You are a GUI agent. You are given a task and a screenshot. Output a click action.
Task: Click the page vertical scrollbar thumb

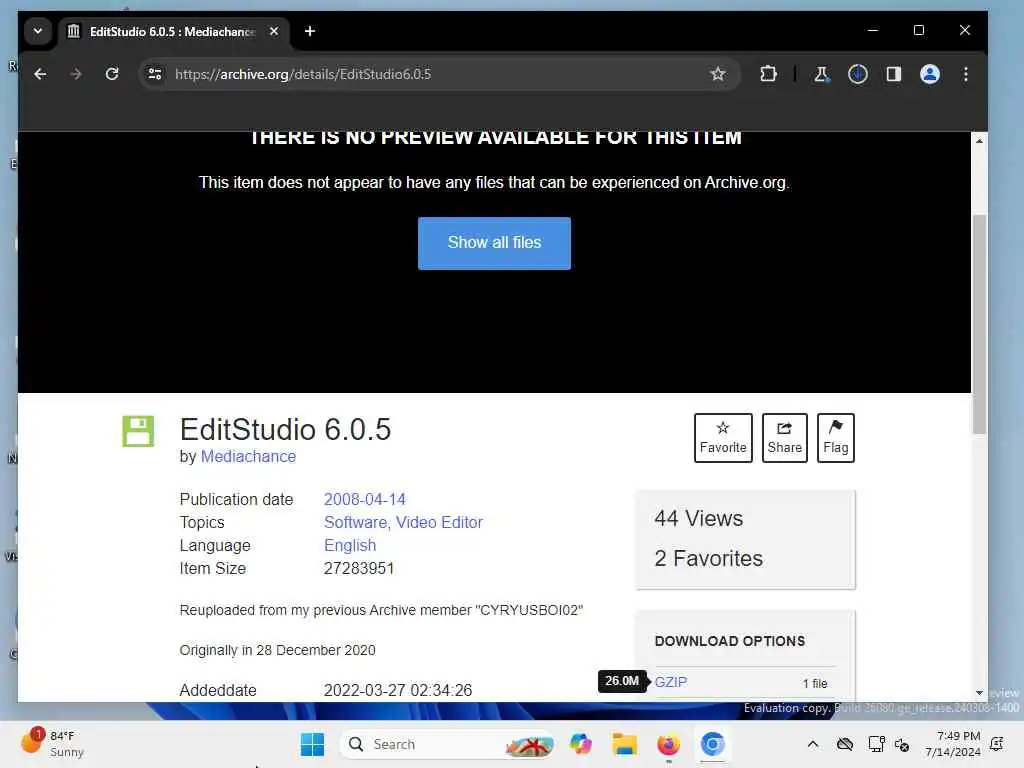coord(978,324)
